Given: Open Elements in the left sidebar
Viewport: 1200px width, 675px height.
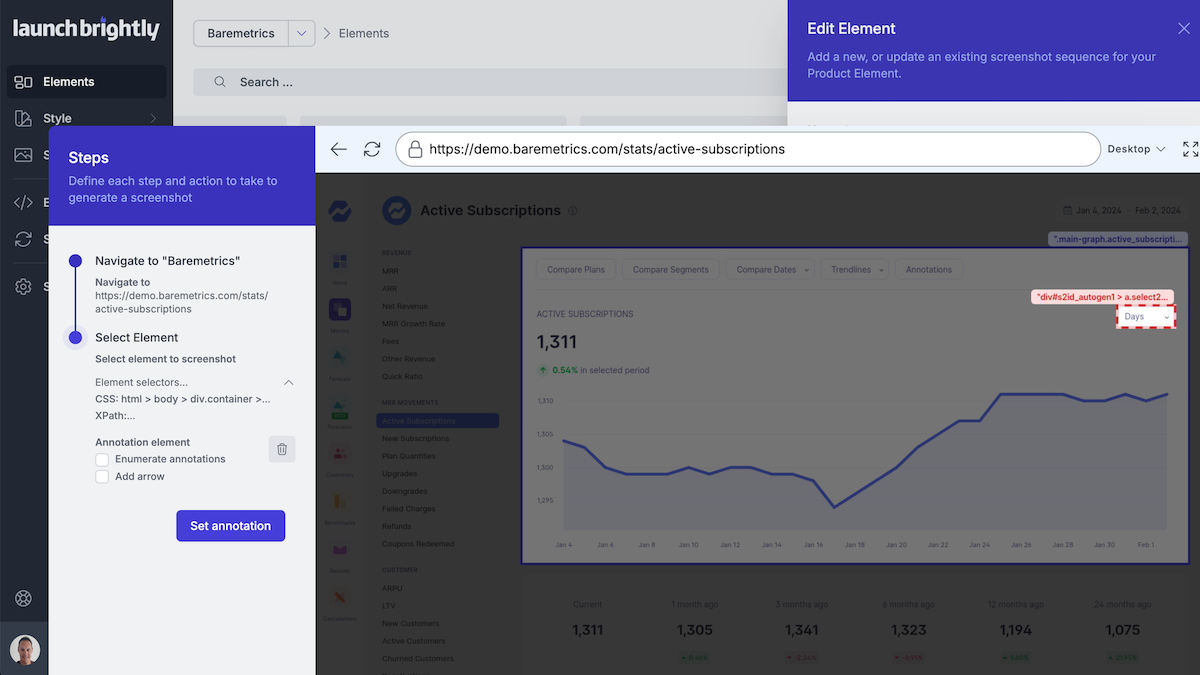Looking at the screenshot, I should [68, 82].
